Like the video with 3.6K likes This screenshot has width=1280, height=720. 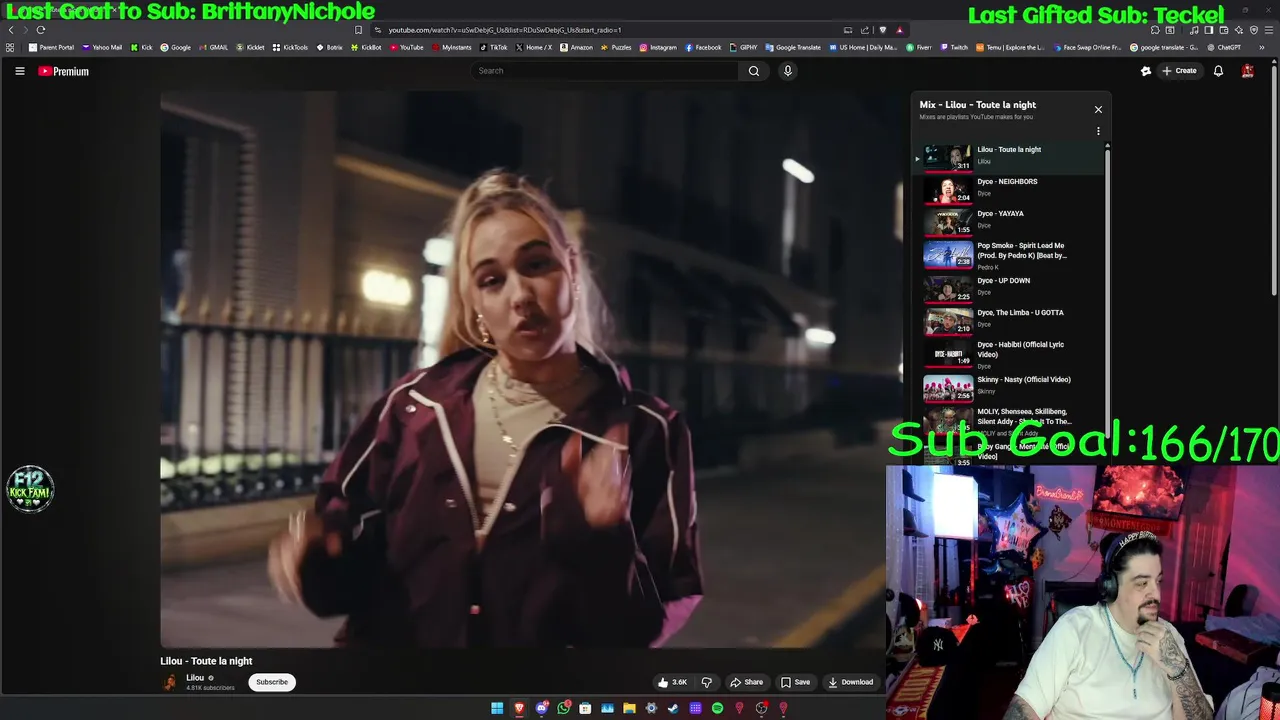pyautogui.click(x=672, y=682)
